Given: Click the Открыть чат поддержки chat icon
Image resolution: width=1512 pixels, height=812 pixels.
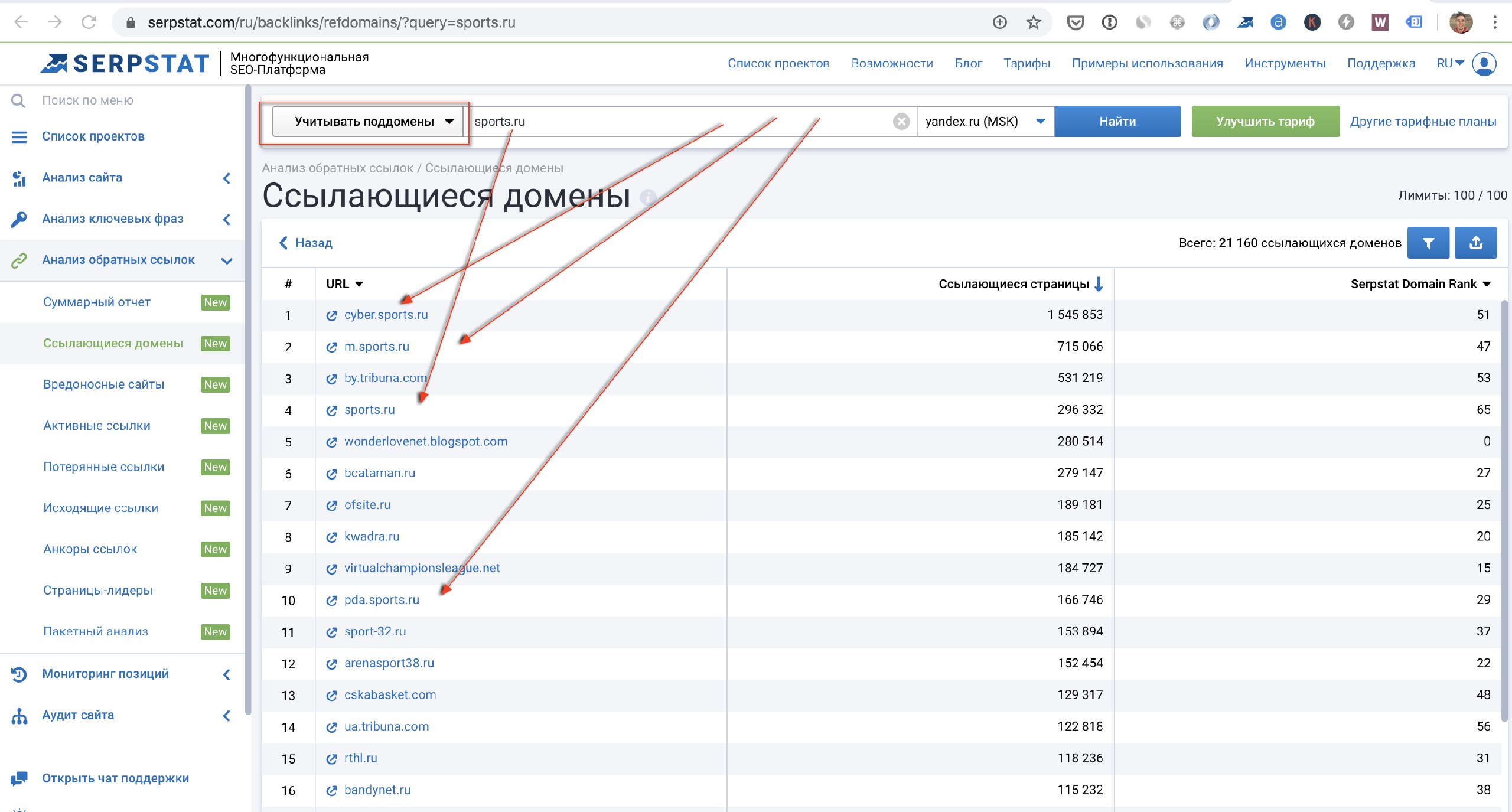Looking at the screenshot, I should [19, 778].
